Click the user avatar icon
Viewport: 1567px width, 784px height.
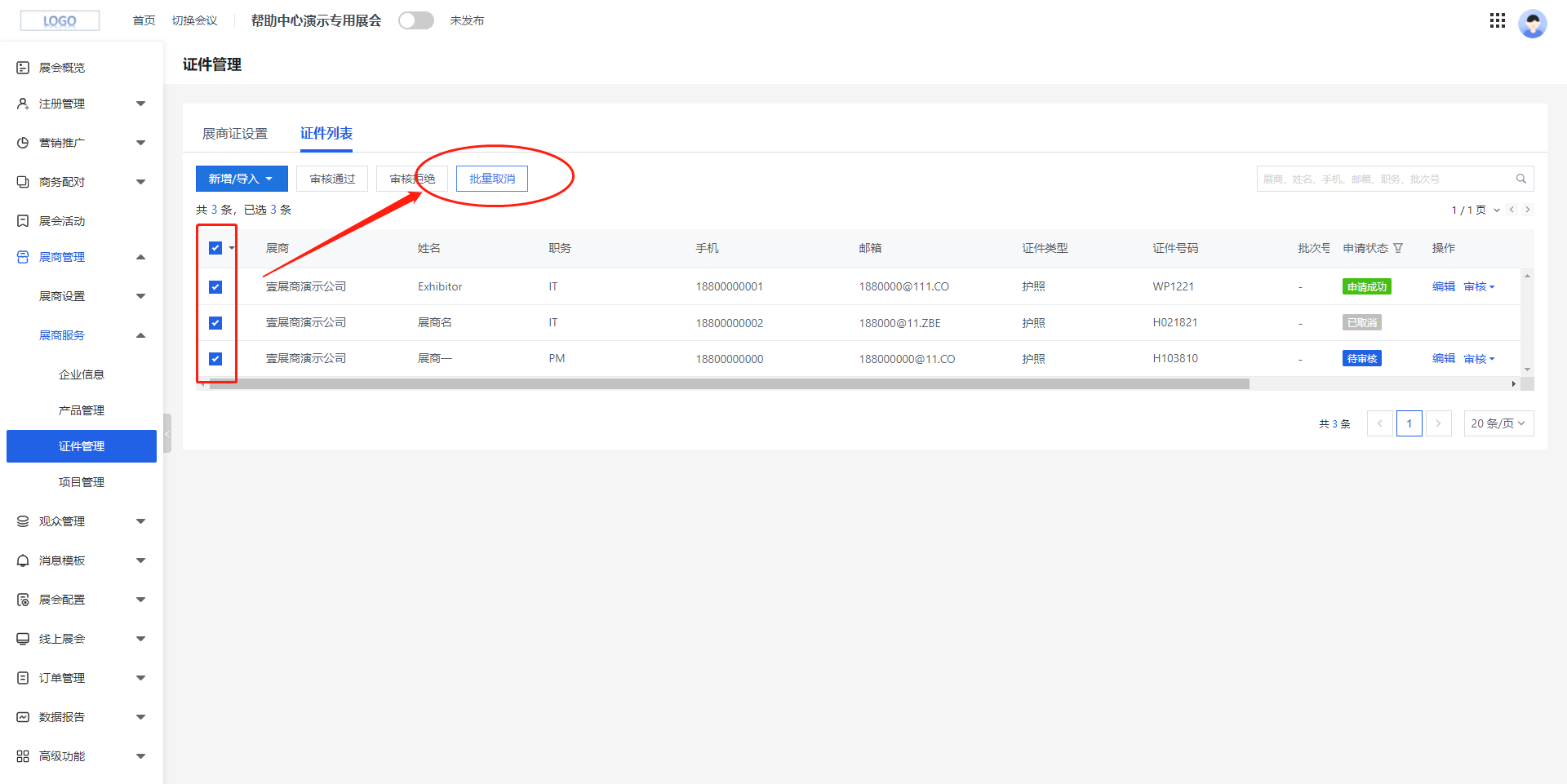[x=1532, y=23]
